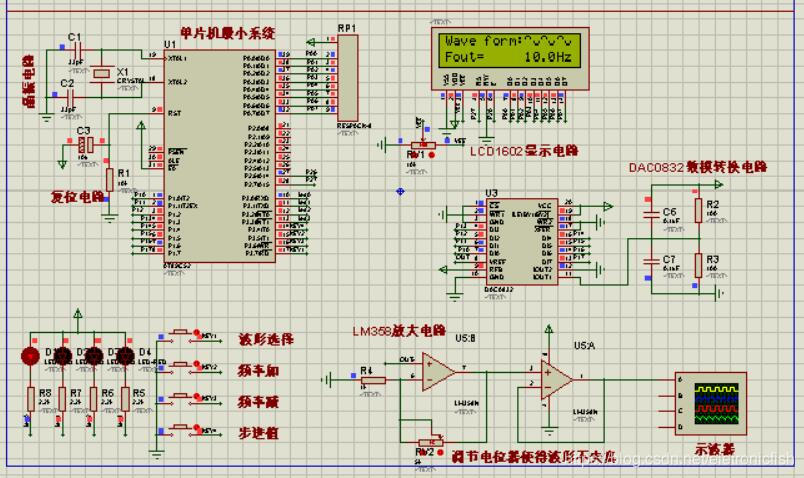Select the lit LED D1

click(x=30, y=355)
